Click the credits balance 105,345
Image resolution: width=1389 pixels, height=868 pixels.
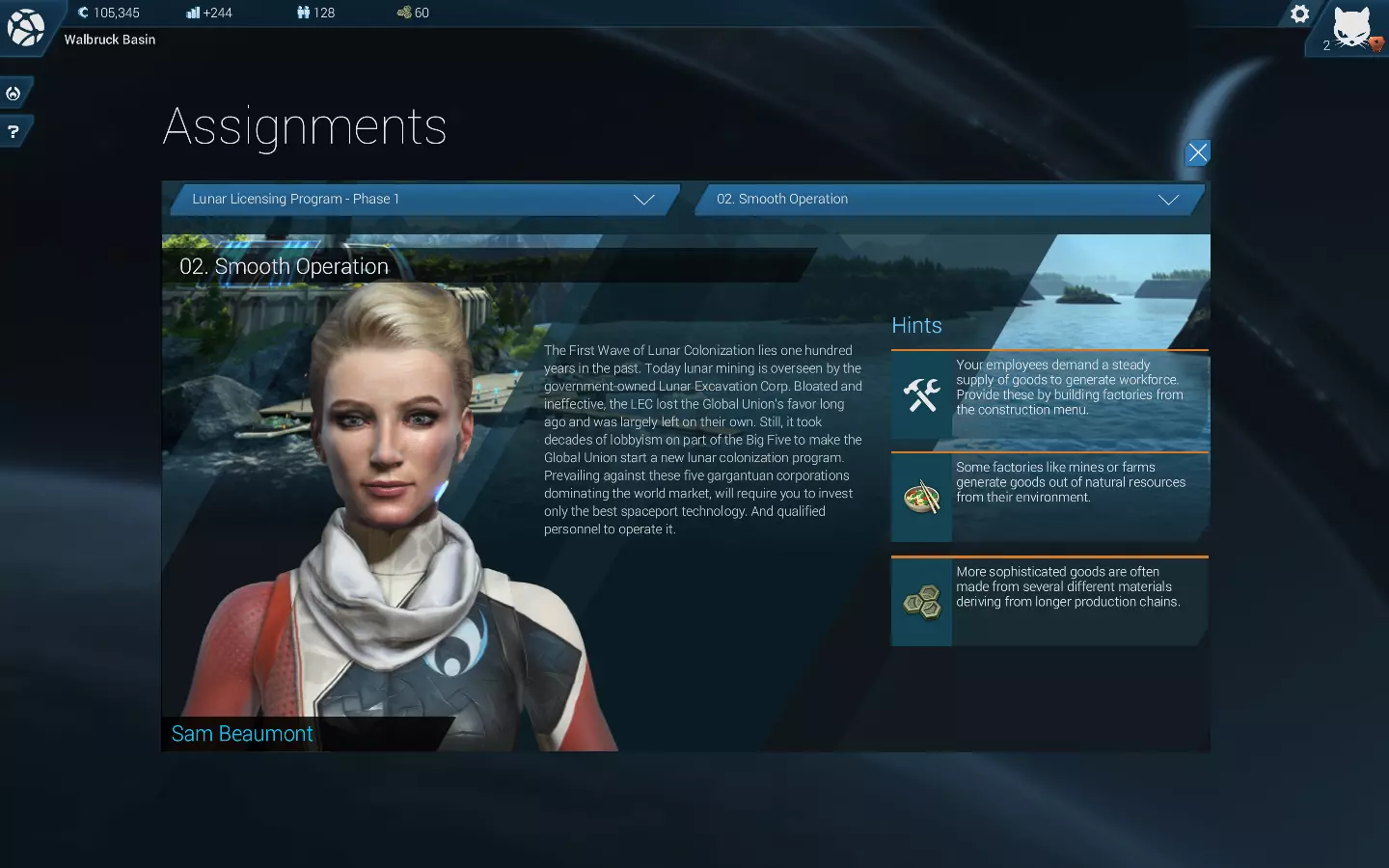[109, 13]
